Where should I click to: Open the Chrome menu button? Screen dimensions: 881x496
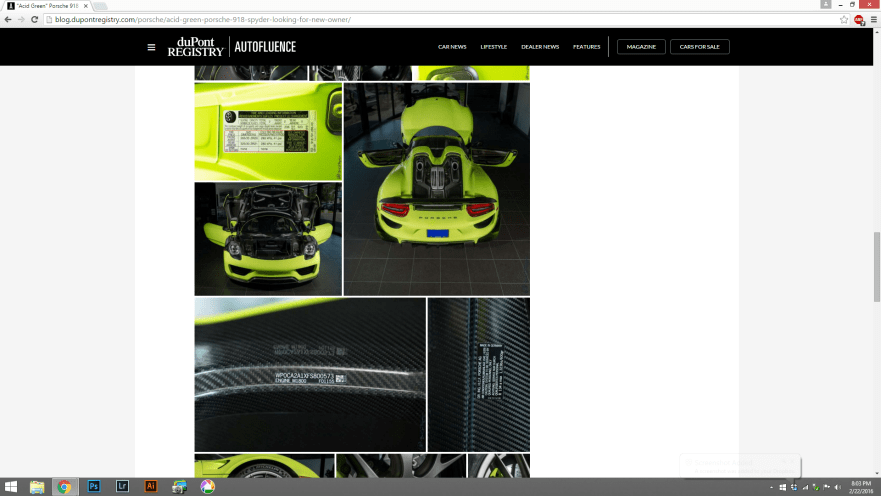tap(873, 19)
